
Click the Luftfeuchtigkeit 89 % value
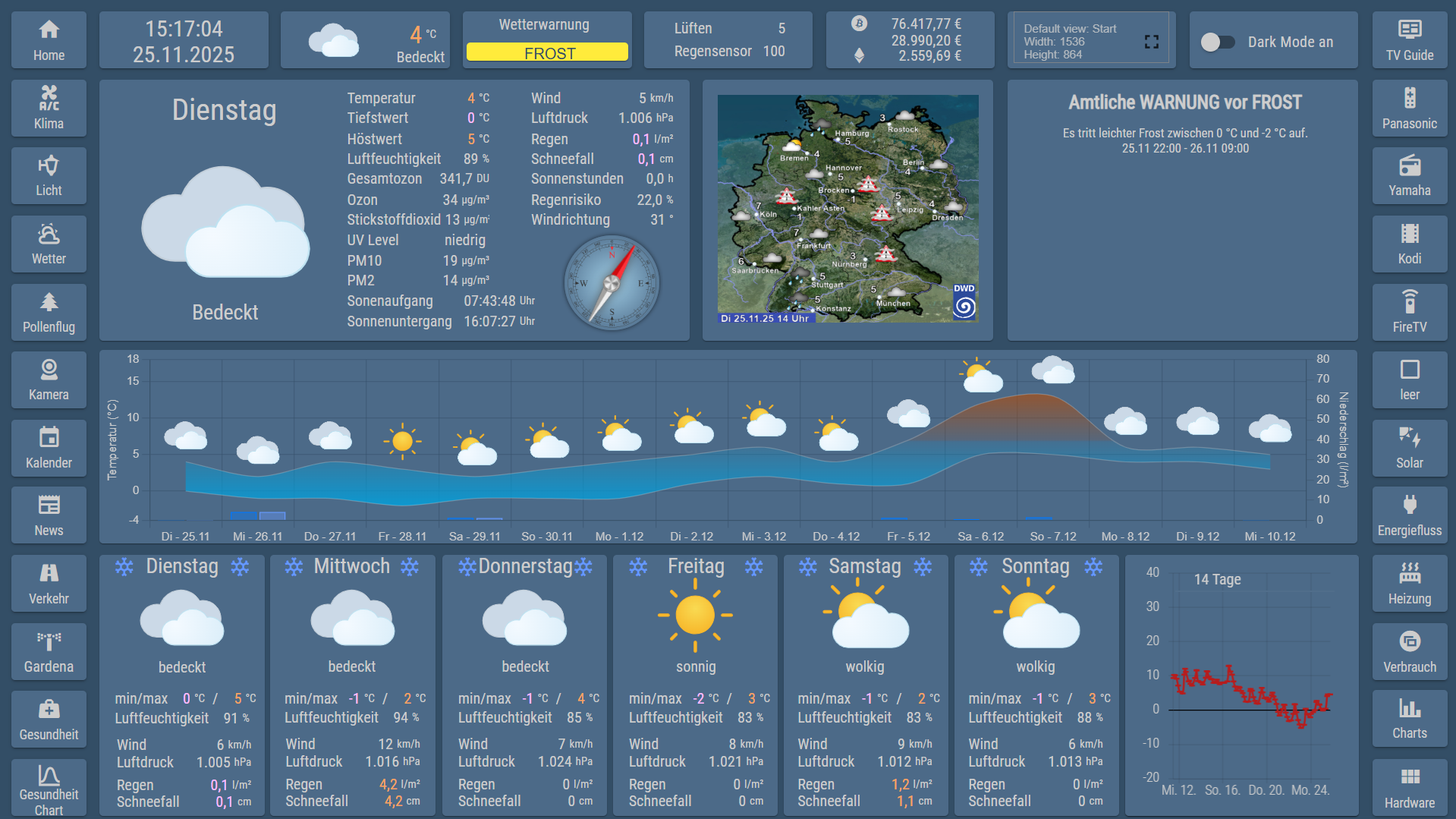click(x=476, y=159)
